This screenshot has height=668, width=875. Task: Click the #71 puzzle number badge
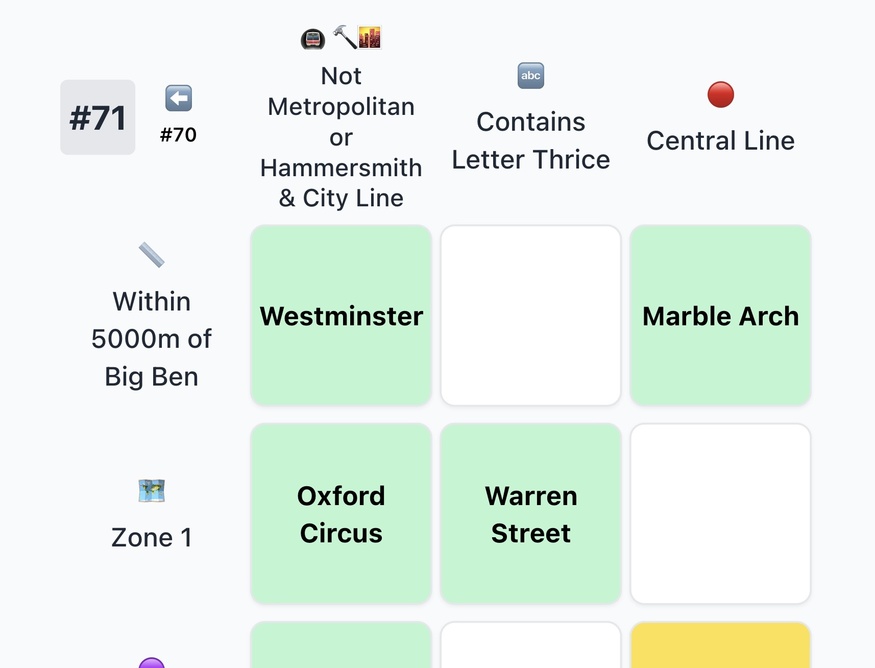point(98,118)
